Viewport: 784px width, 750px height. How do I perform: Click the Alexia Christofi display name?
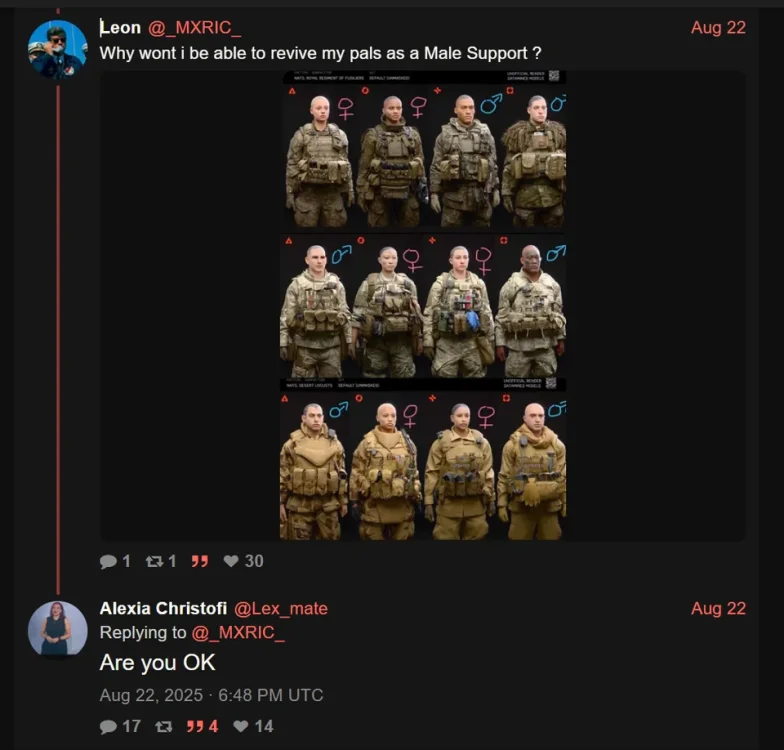tap(163, 608)
